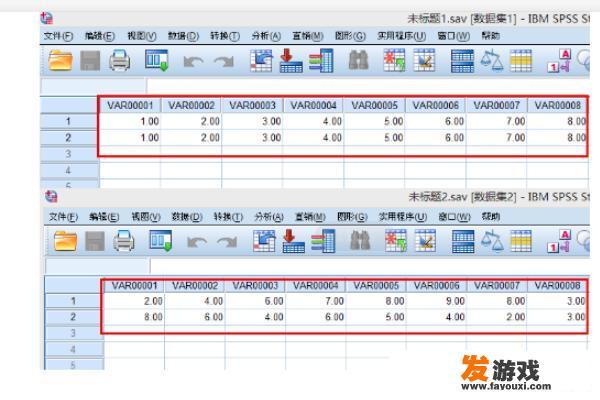
Task: Click Insert variable icon in 数据集2 window
Action: click(426, 241)
